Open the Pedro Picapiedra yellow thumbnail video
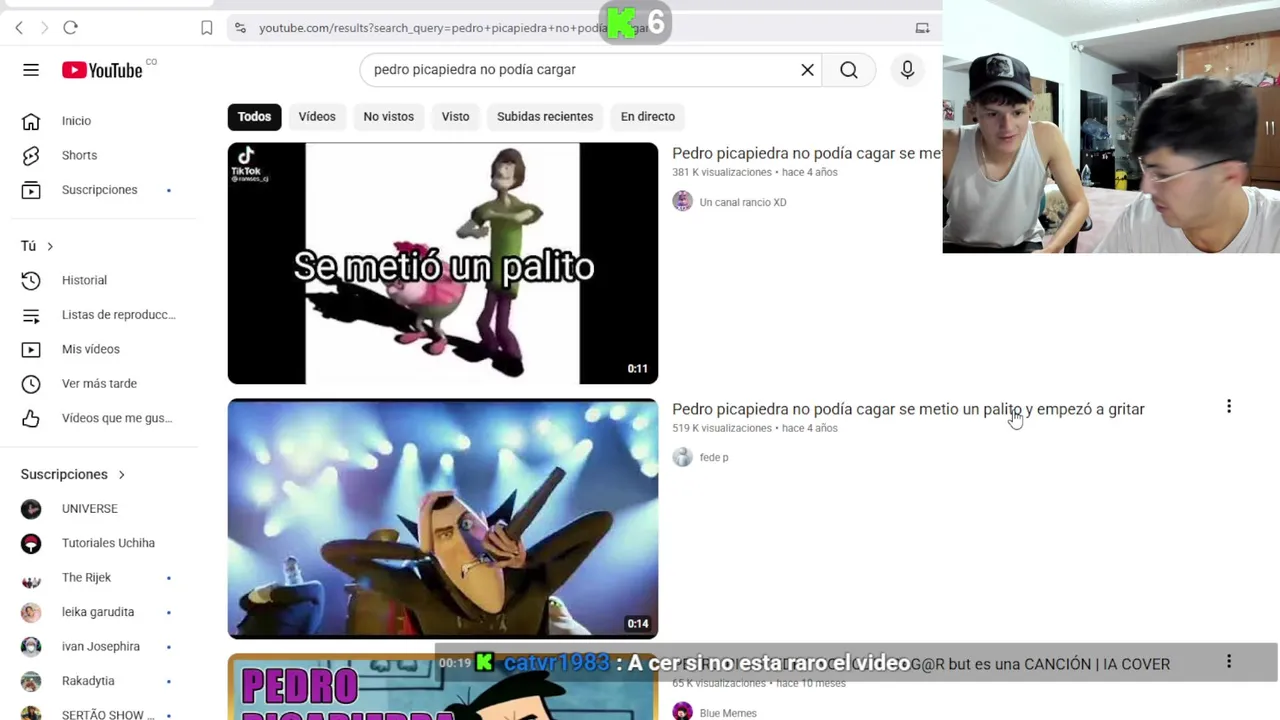Screen dimensions: 1280x720 [443, 687]
